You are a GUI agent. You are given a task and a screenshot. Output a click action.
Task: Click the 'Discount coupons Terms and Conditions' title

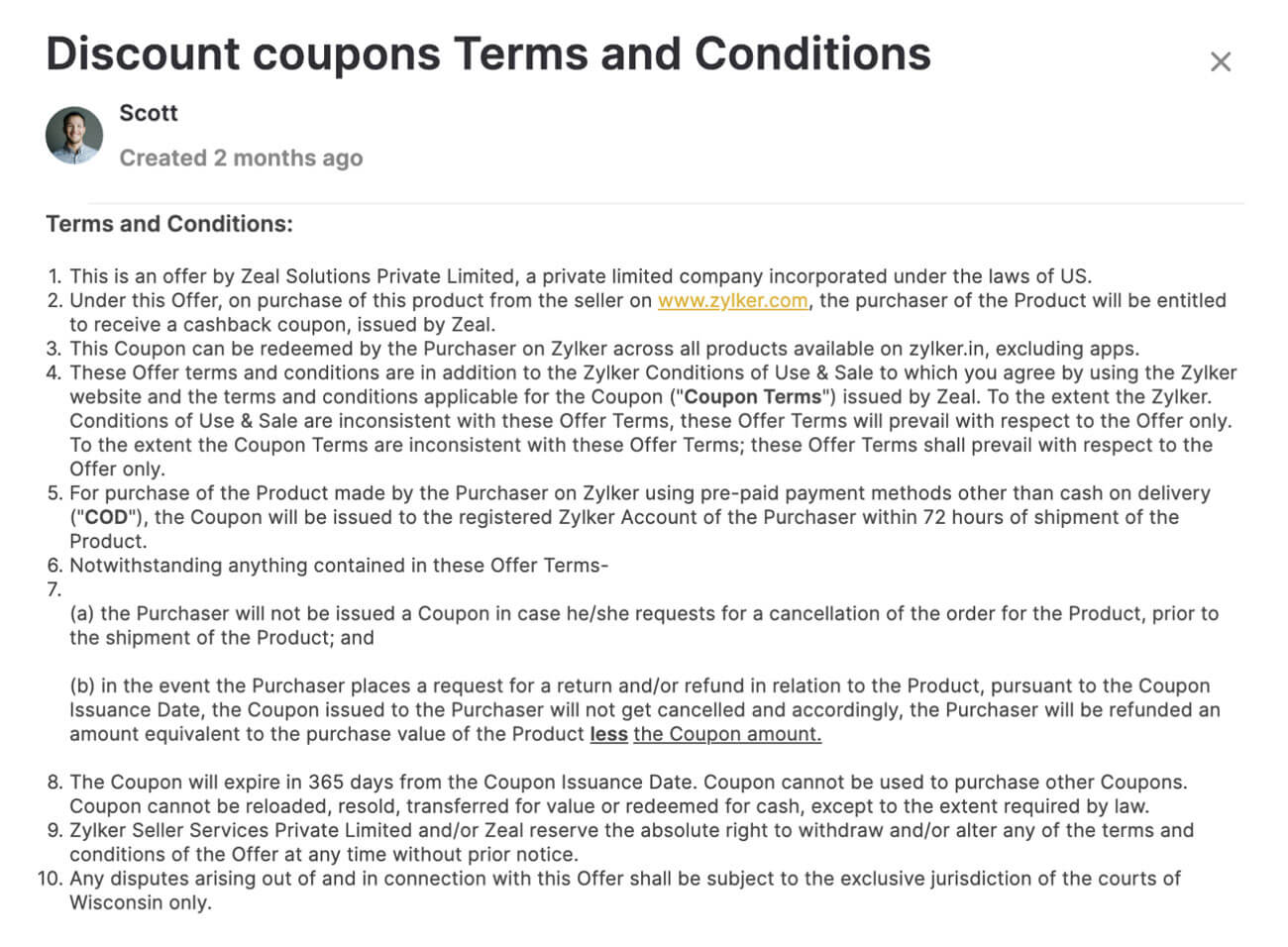[x=488, y=53]
